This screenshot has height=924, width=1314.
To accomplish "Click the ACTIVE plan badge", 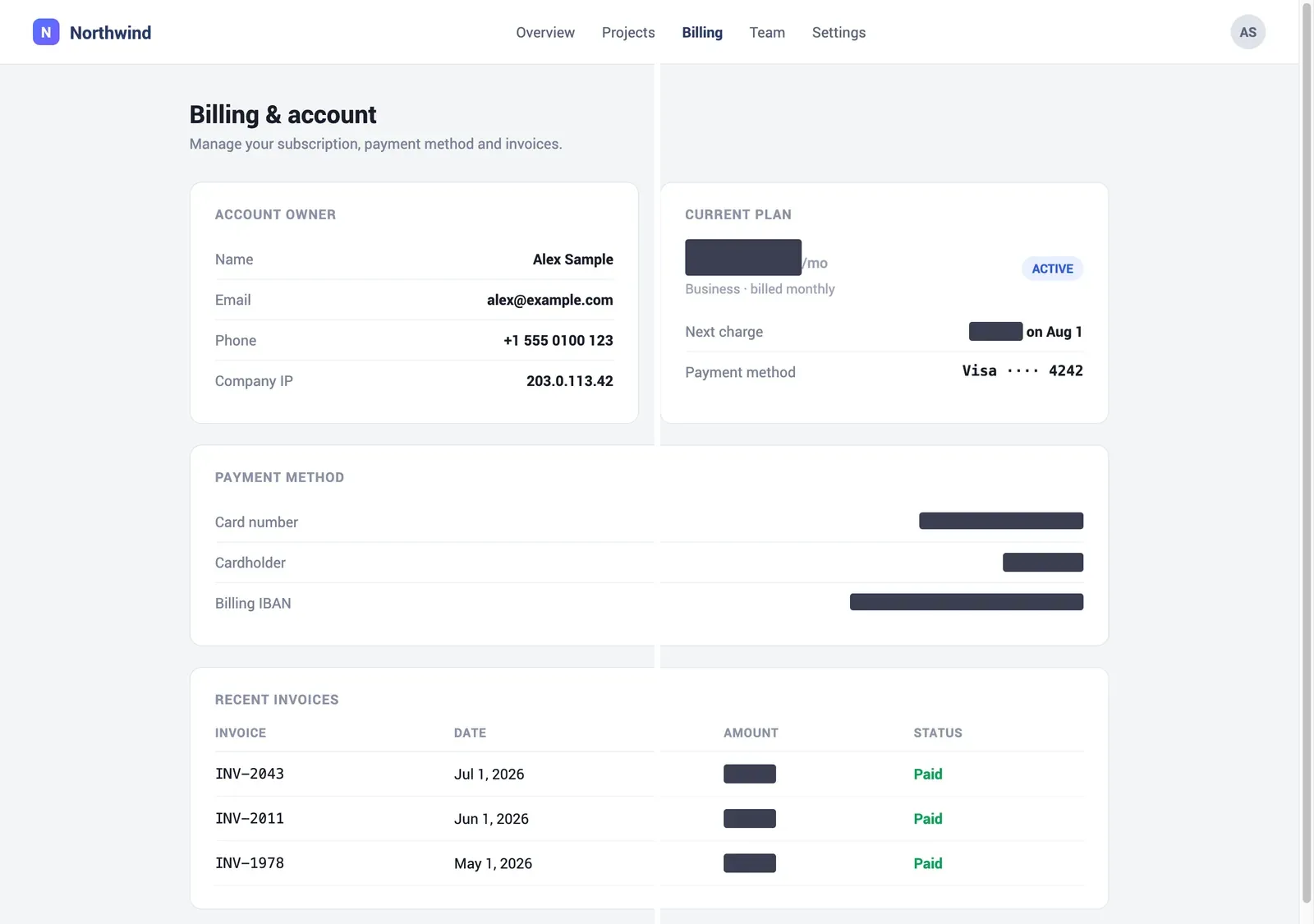I will pyautogui.click(x=1052, y=269).
